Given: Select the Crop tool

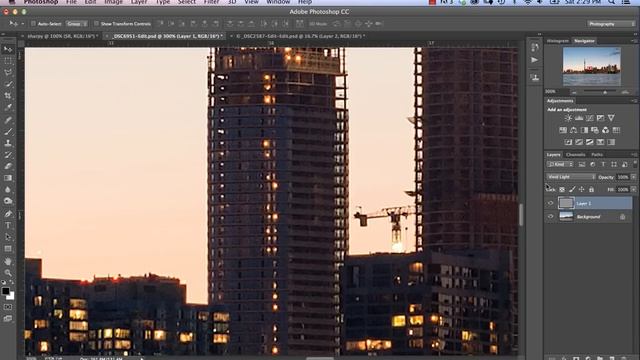Looking at the screenshot, I should pyautogui.click(x=8, y=96).
